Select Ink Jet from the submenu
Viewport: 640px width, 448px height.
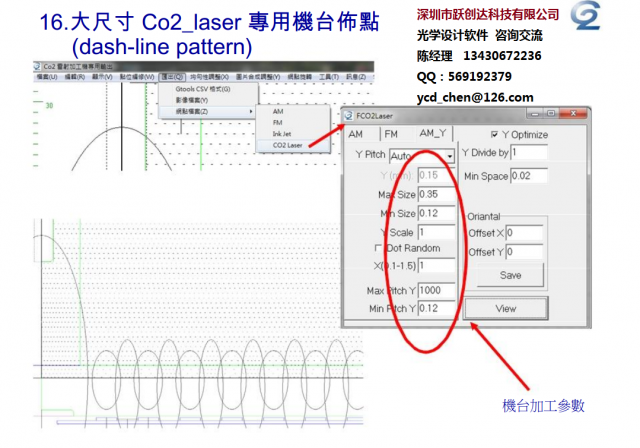(x=282, y=134)
